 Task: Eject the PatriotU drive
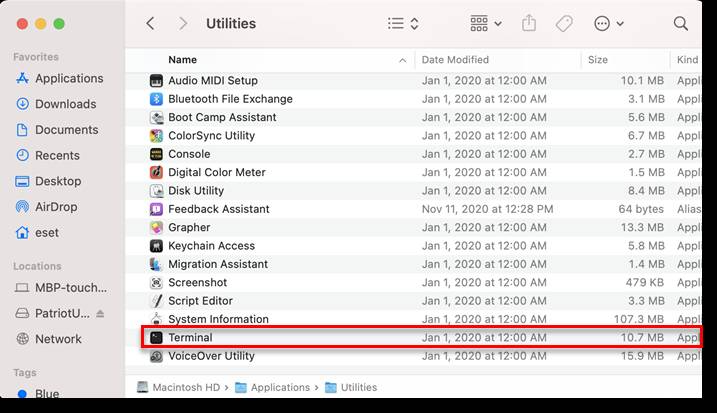click(x=100, y=314)
